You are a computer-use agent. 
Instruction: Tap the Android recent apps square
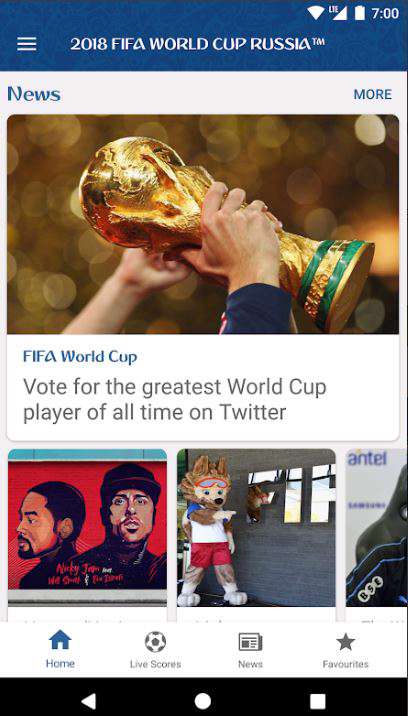point(318,701)
